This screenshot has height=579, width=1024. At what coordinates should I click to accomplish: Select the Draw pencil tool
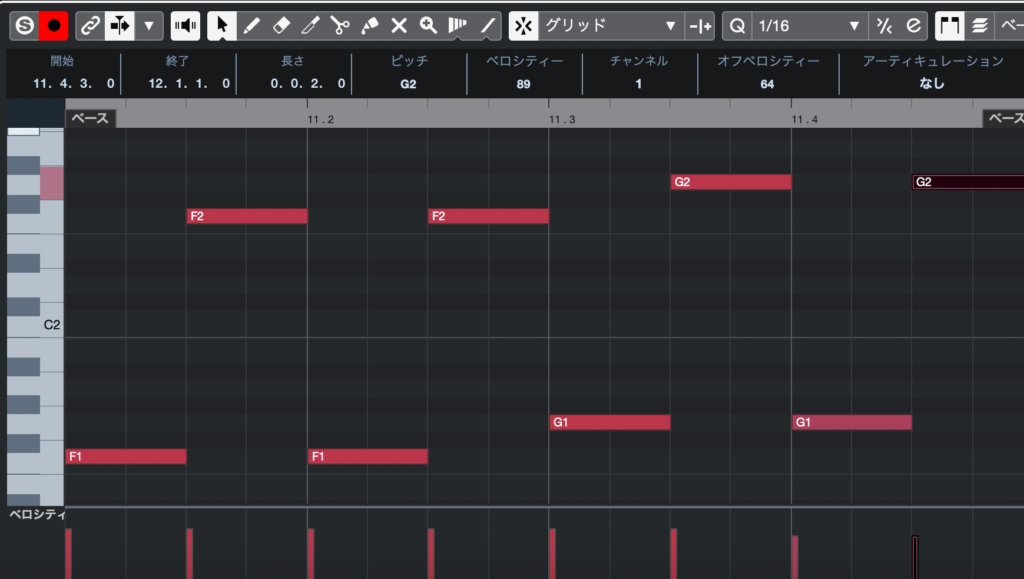[252, 25]
